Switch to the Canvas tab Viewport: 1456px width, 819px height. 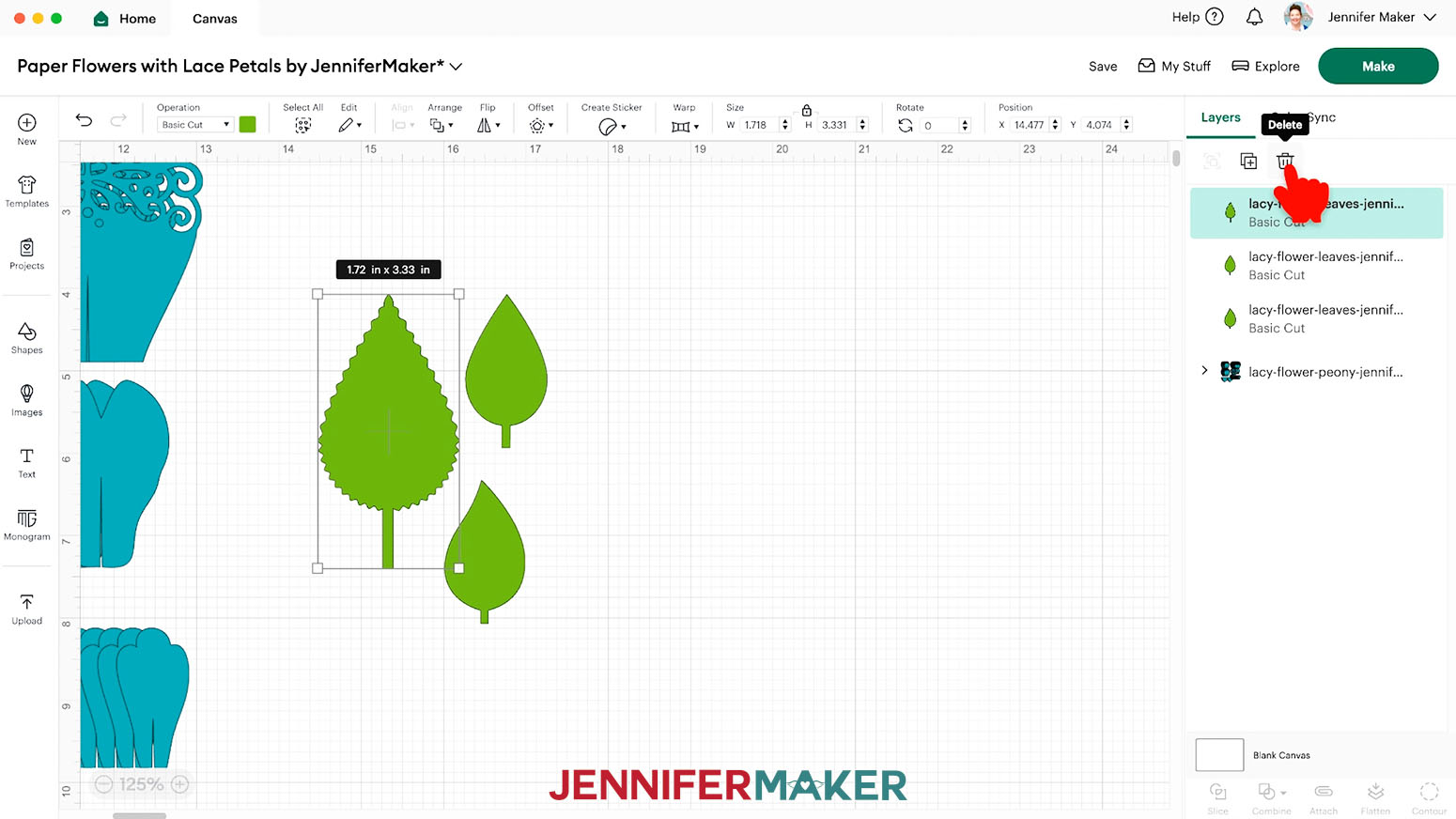click(x=215, y=18)
